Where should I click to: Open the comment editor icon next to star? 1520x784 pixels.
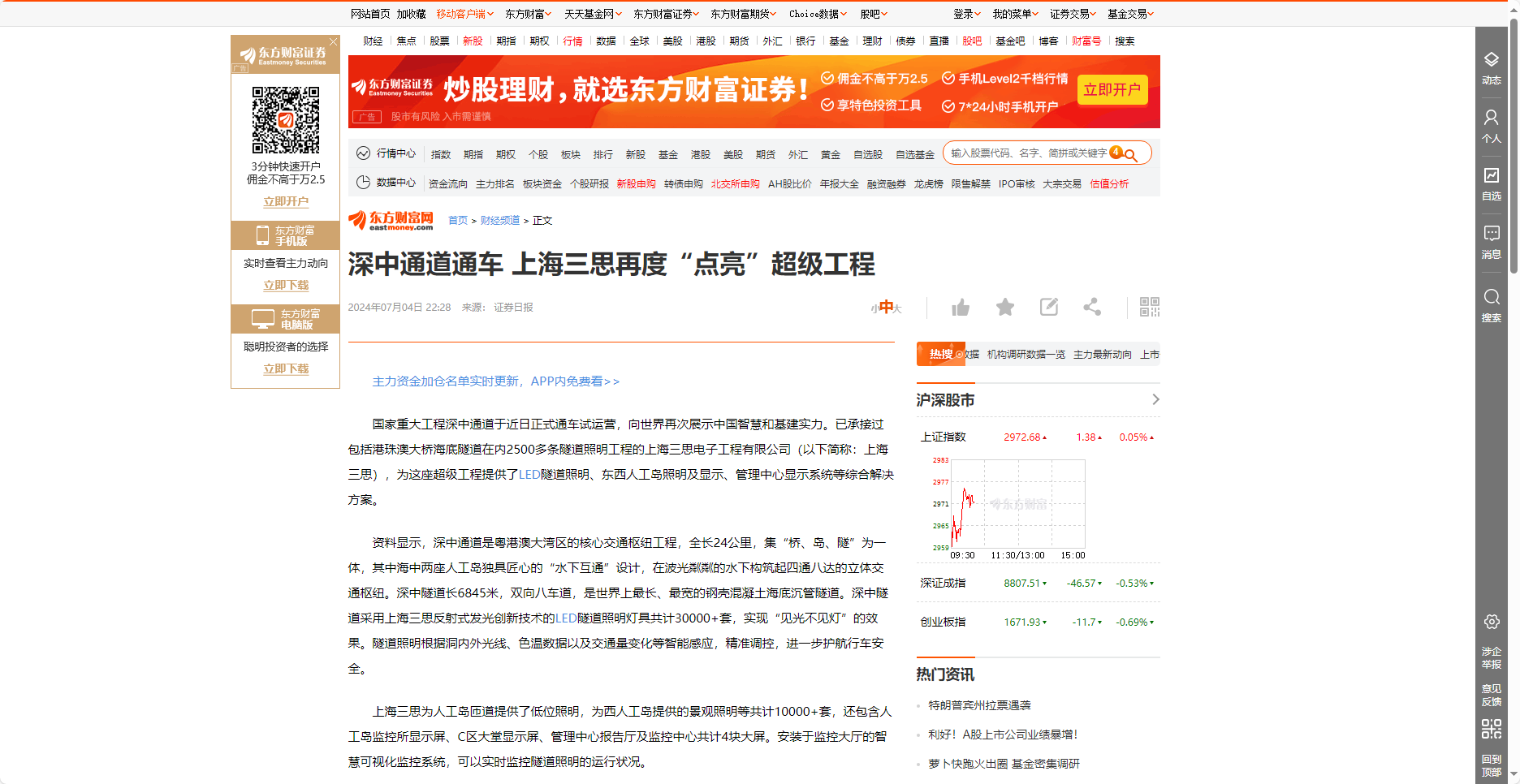coord(1048,307)
